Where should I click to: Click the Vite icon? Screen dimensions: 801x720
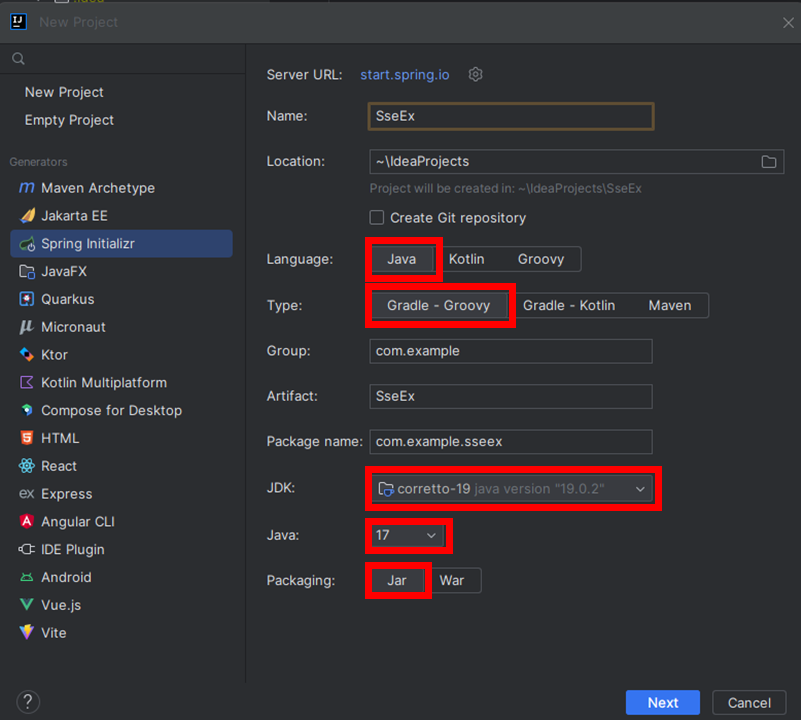pos(27,633)
